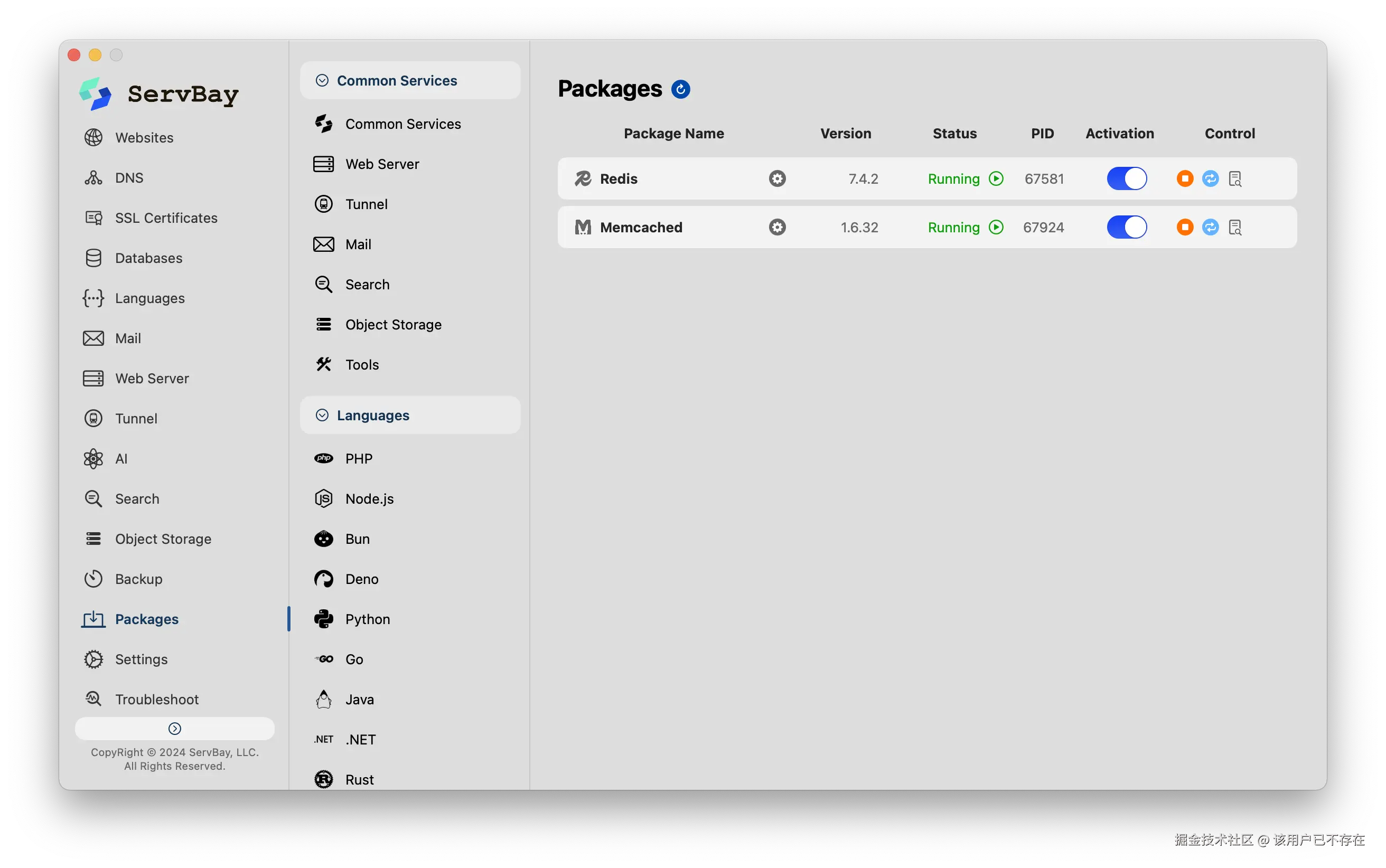1386x868 pixels.
Task: Restart the Memcached service with the blue icon
Action: (x=1210, y=228)
